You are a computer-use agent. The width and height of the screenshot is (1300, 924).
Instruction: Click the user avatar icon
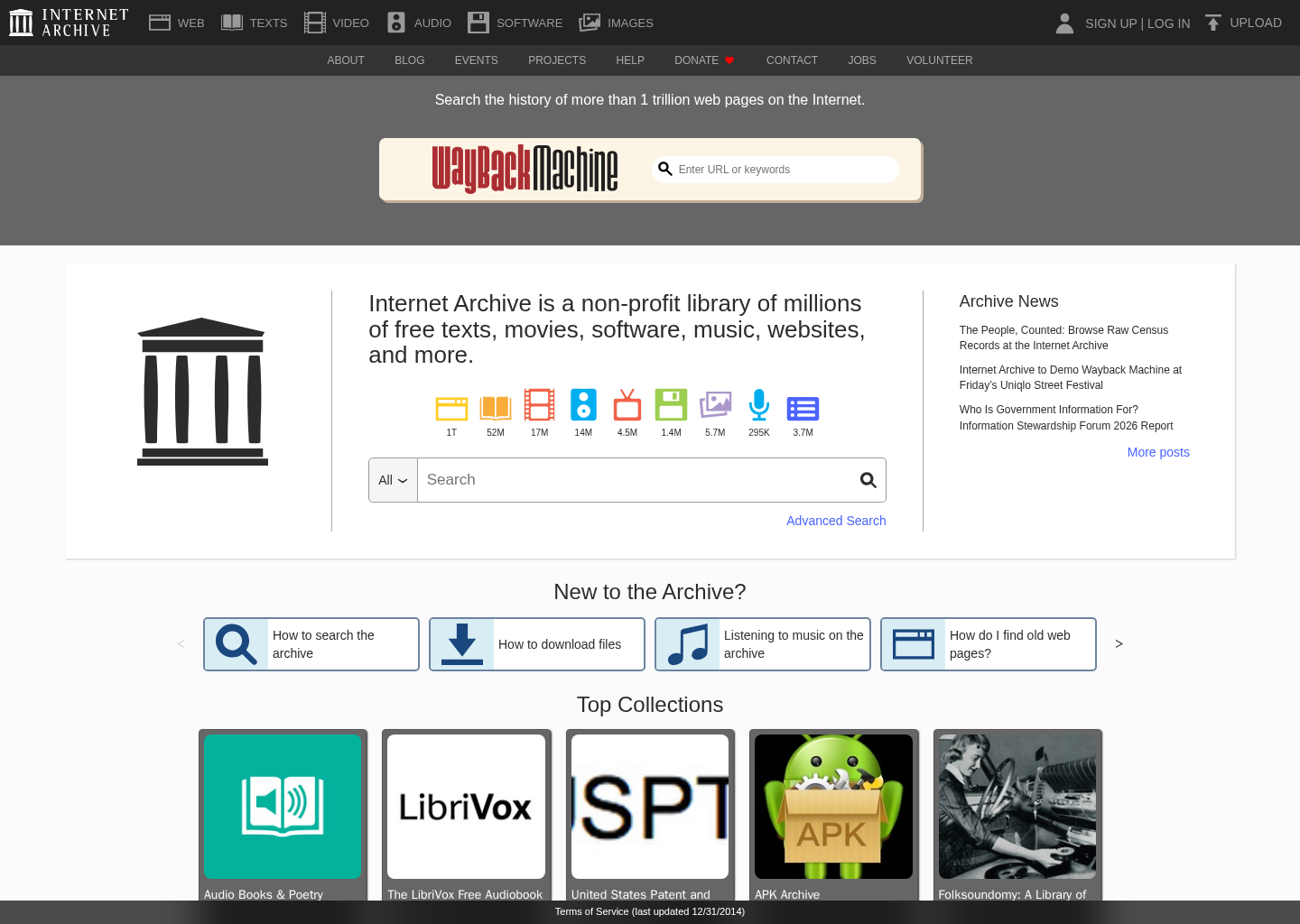tap(1065, 23)
